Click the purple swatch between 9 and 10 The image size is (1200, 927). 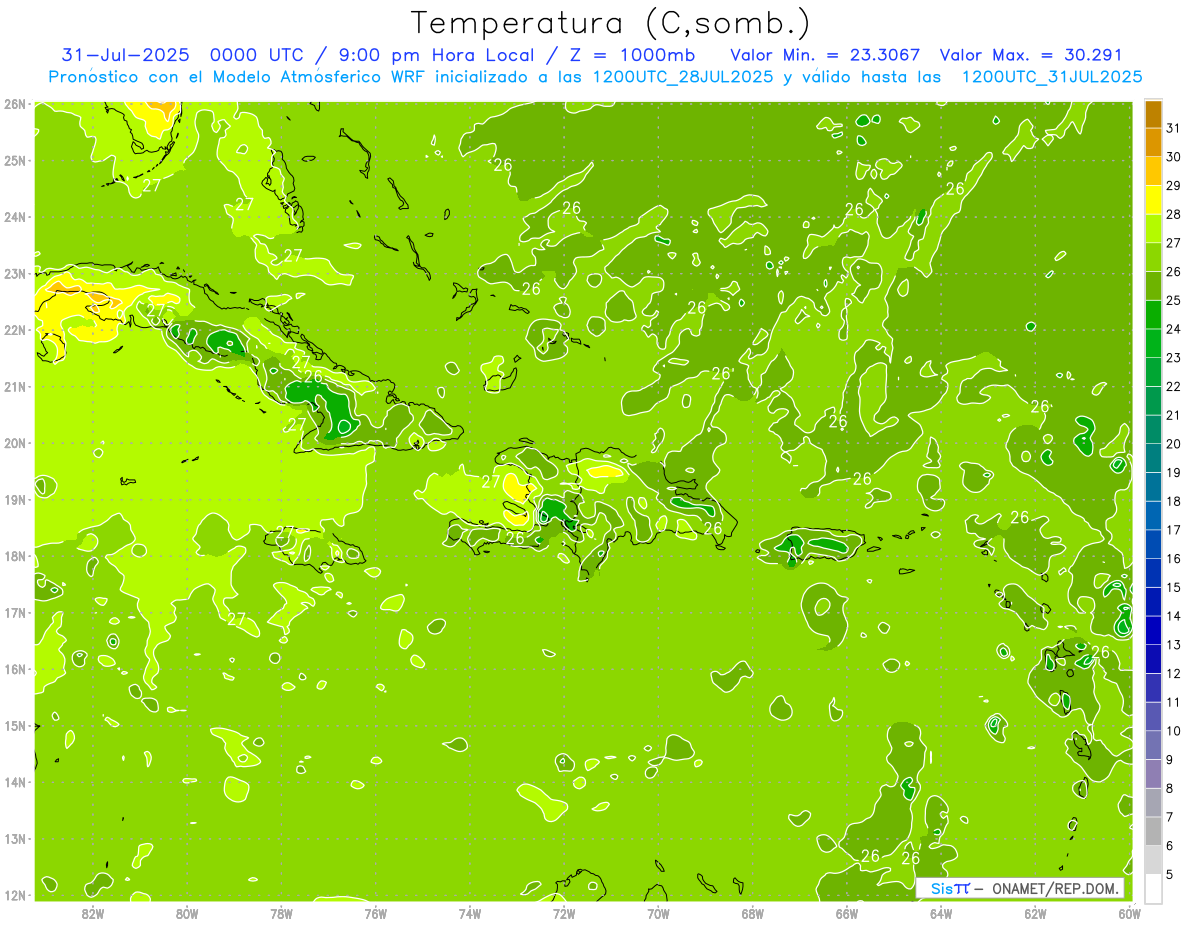click(x=1154, y=745)
